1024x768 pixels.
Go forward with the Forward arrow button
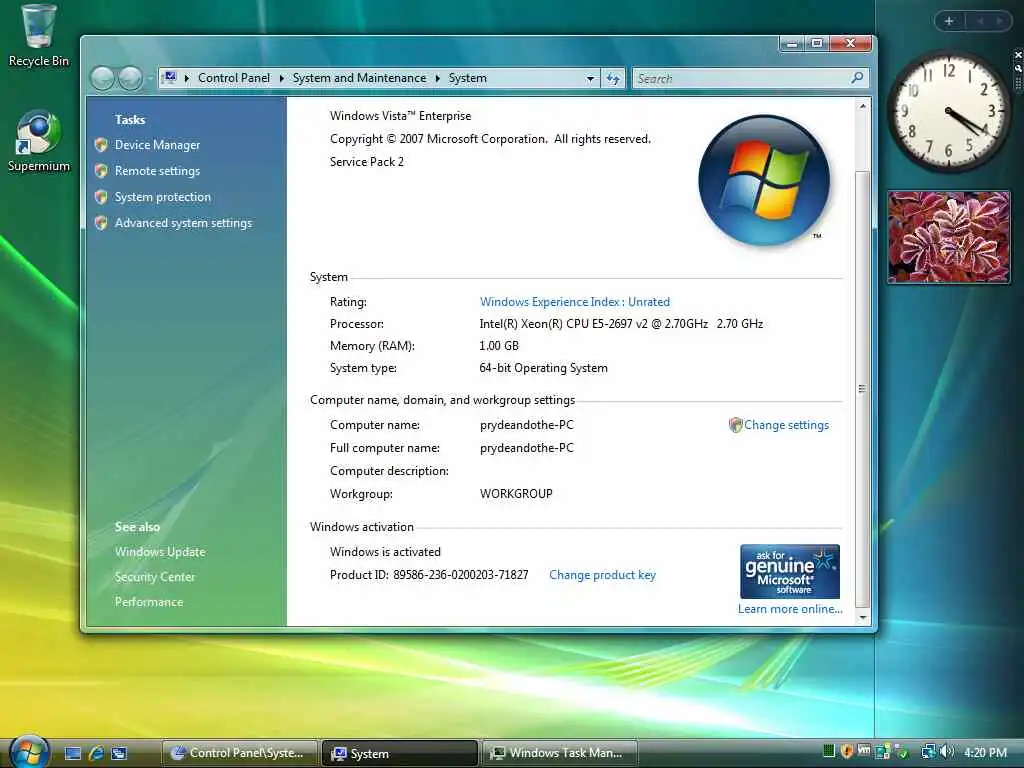(x=131, y=78)
